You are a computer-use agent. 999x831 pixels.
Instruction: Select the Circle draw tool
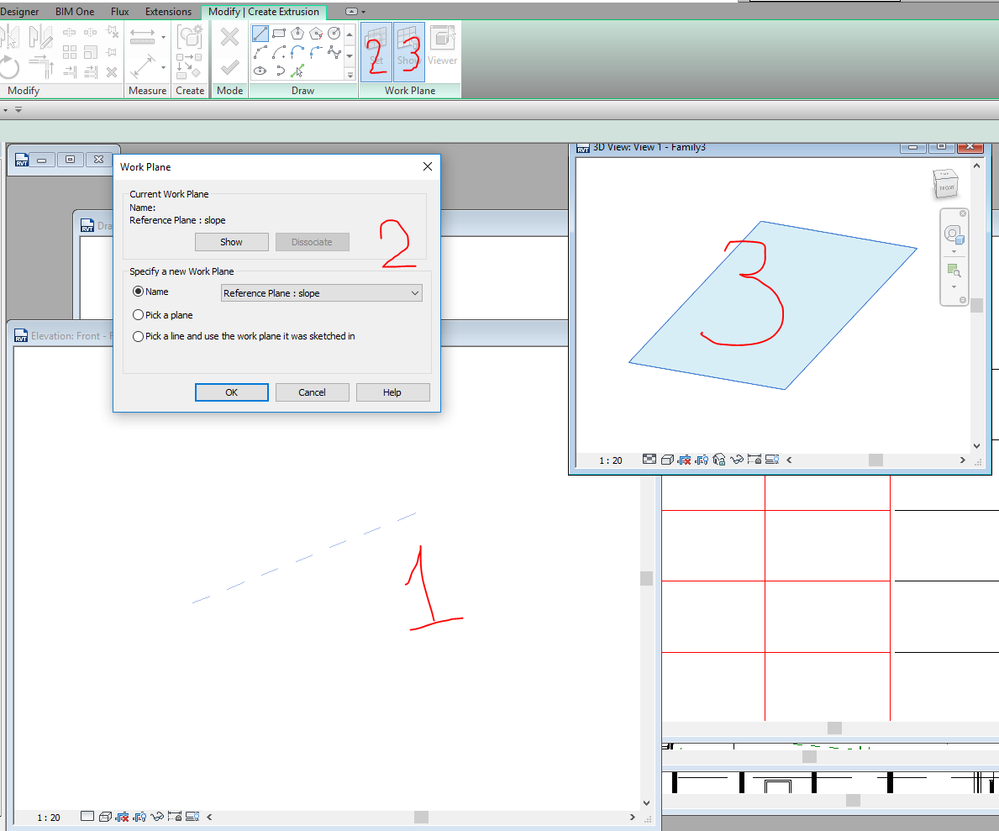(x=334, y=33)
